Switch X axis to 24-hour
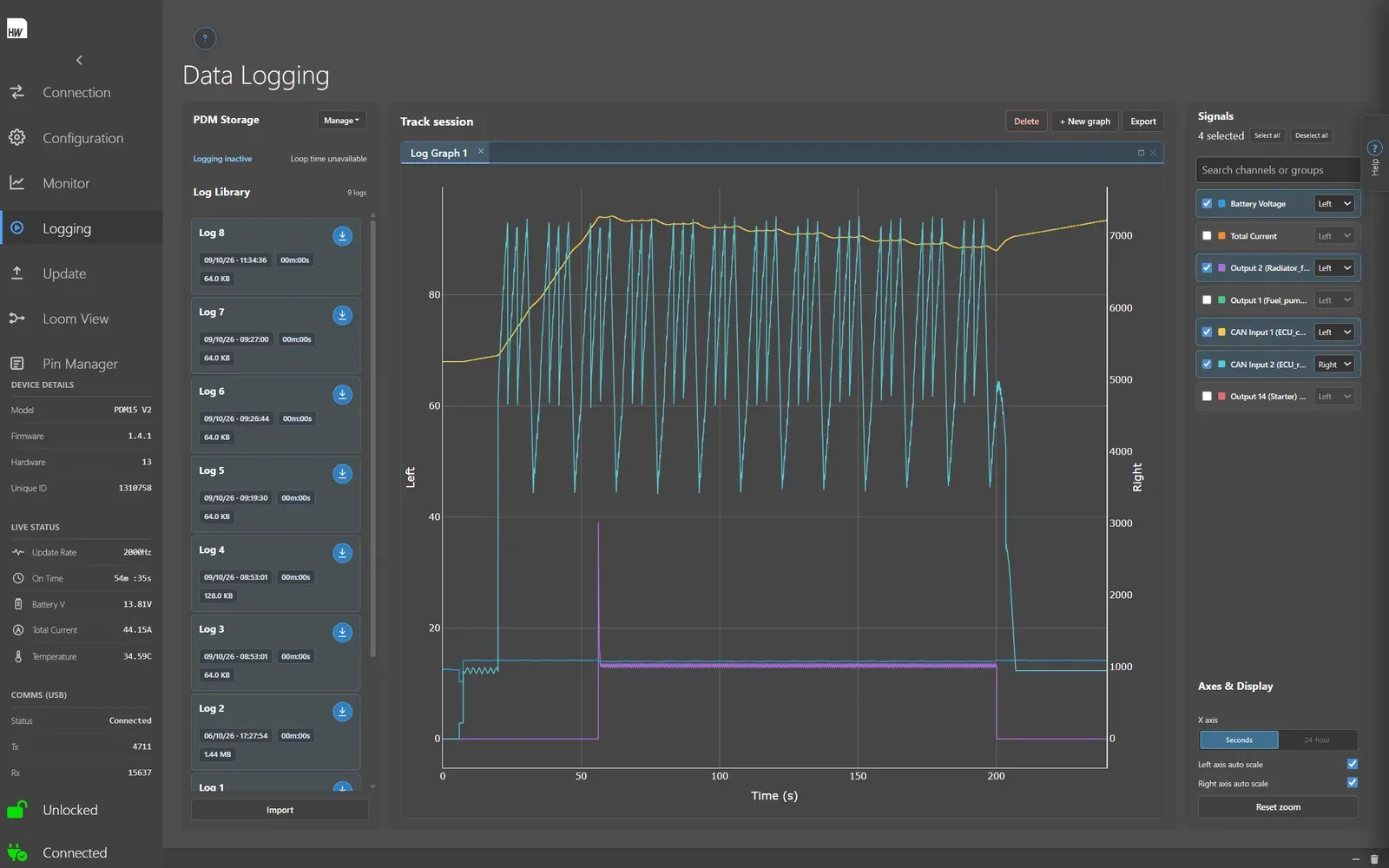 pos(1317,740)
